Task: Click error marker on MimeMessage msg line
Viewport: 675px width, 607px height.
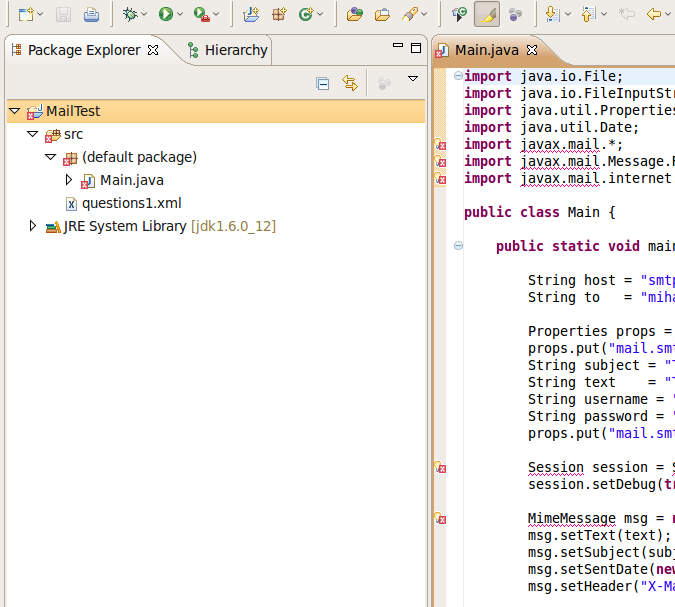Action: pos(440,518)
